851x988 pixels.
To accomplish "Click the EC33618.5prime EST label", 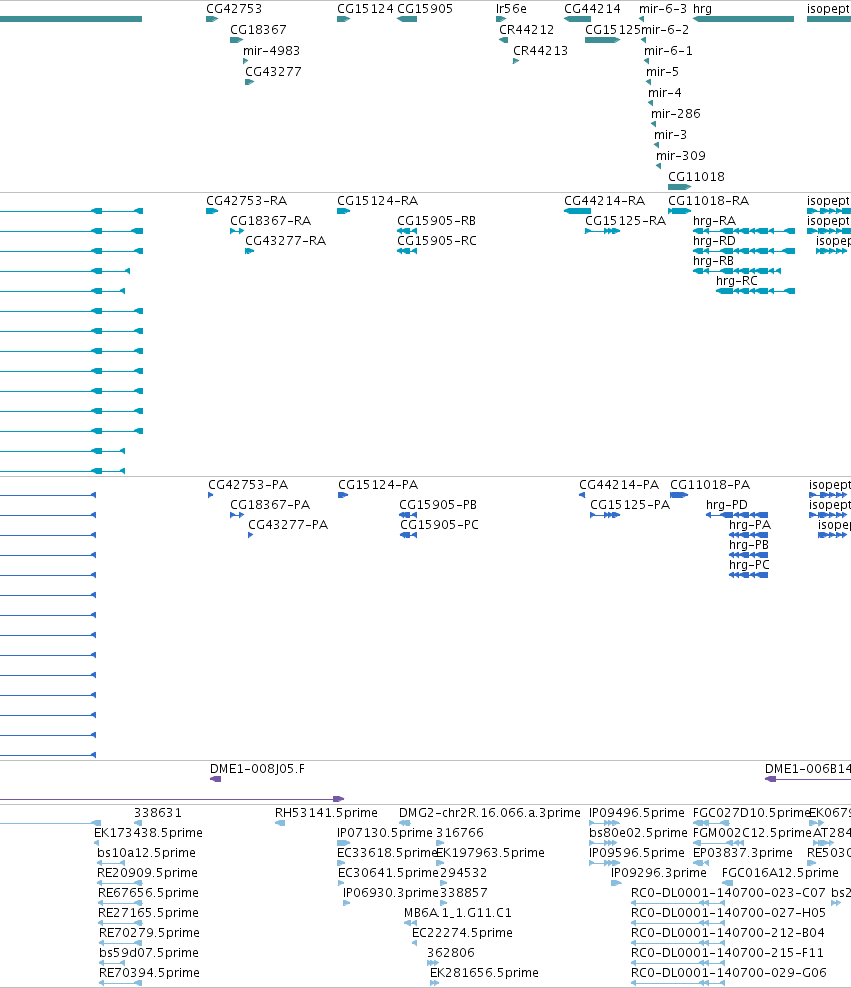I will click(x=386, y=853).
